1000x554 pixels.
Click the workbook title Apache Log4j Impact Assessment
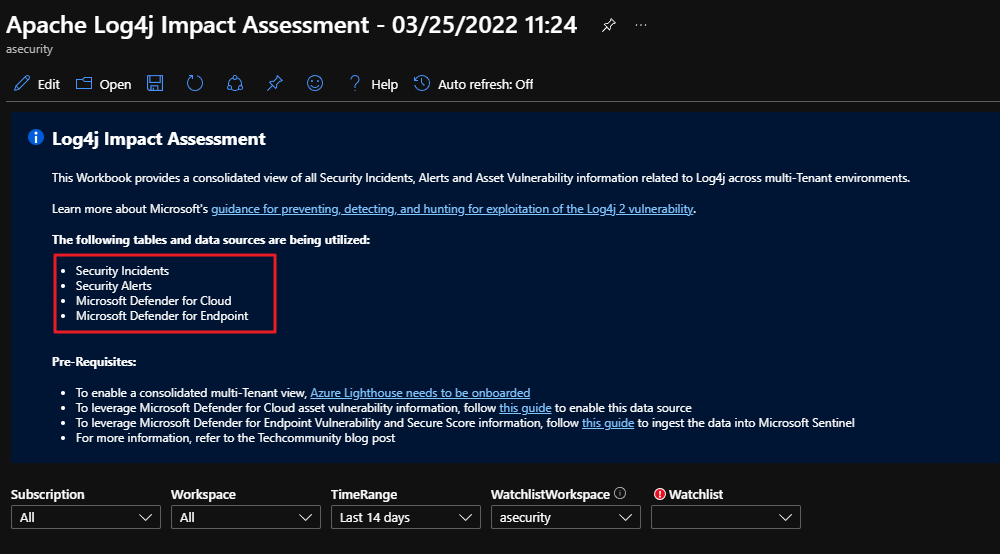pyautogui.click(x=291, y=26)
